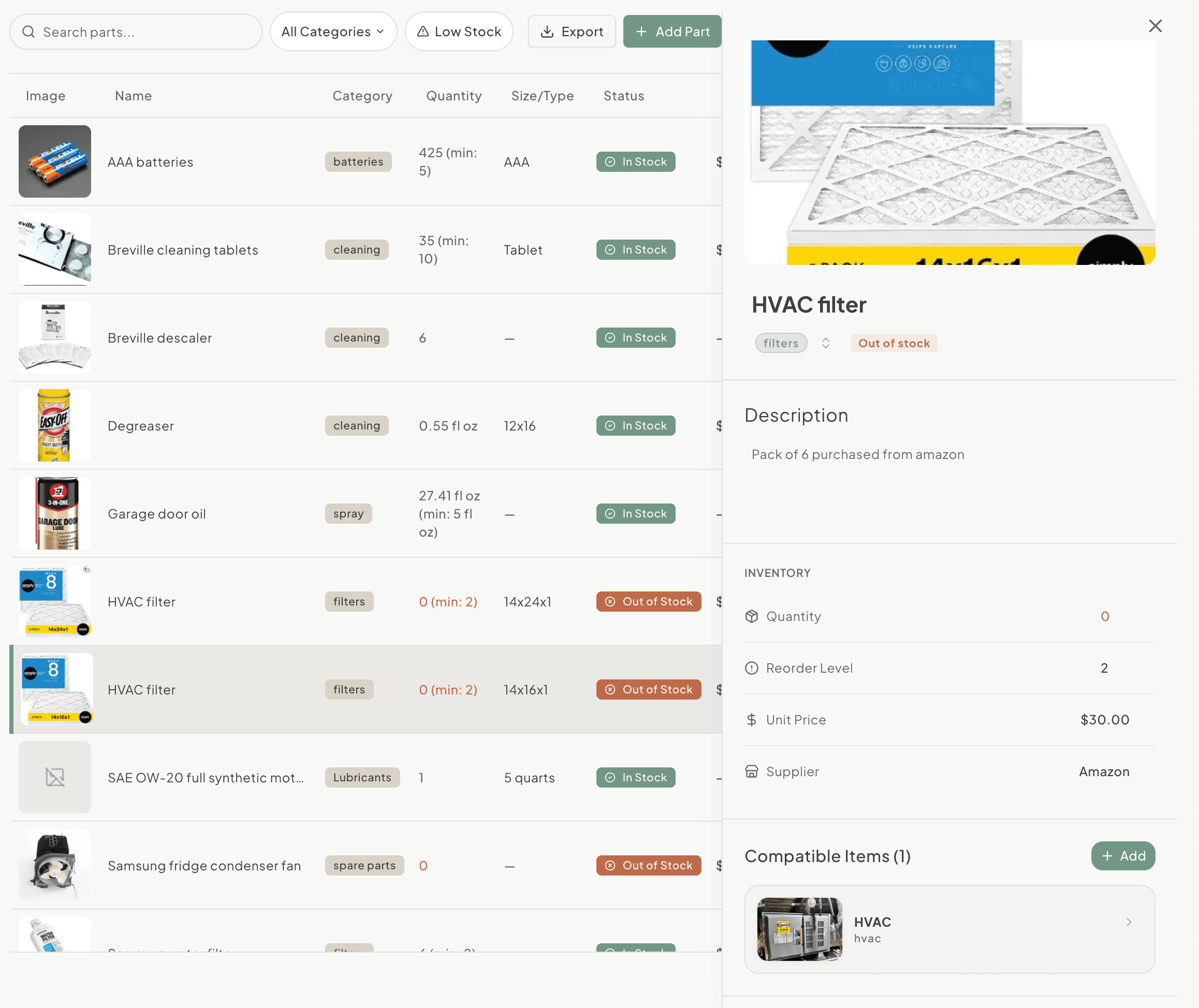Click the In Stock badge for Garage door oil

pyautogui.click(x=635, y=513)
